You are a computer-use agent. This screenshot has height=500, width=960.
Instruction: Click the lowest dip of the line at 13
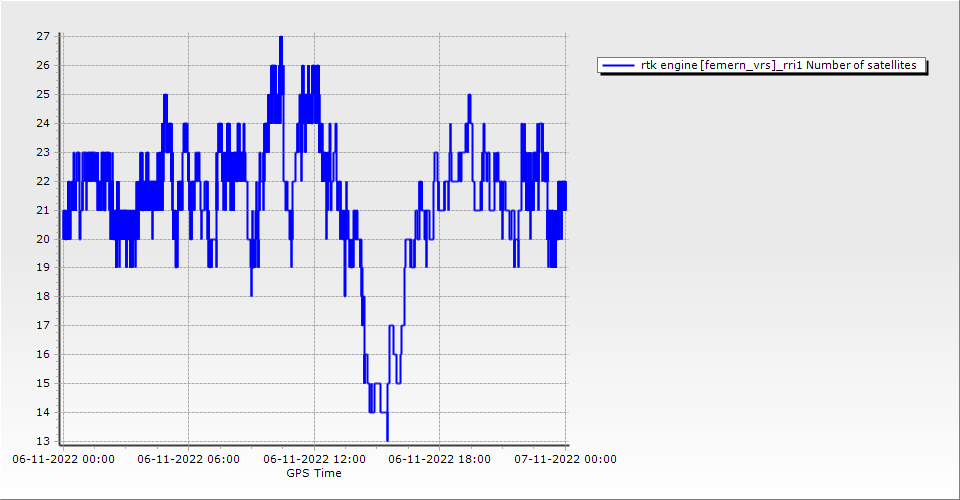coord(387,440)
